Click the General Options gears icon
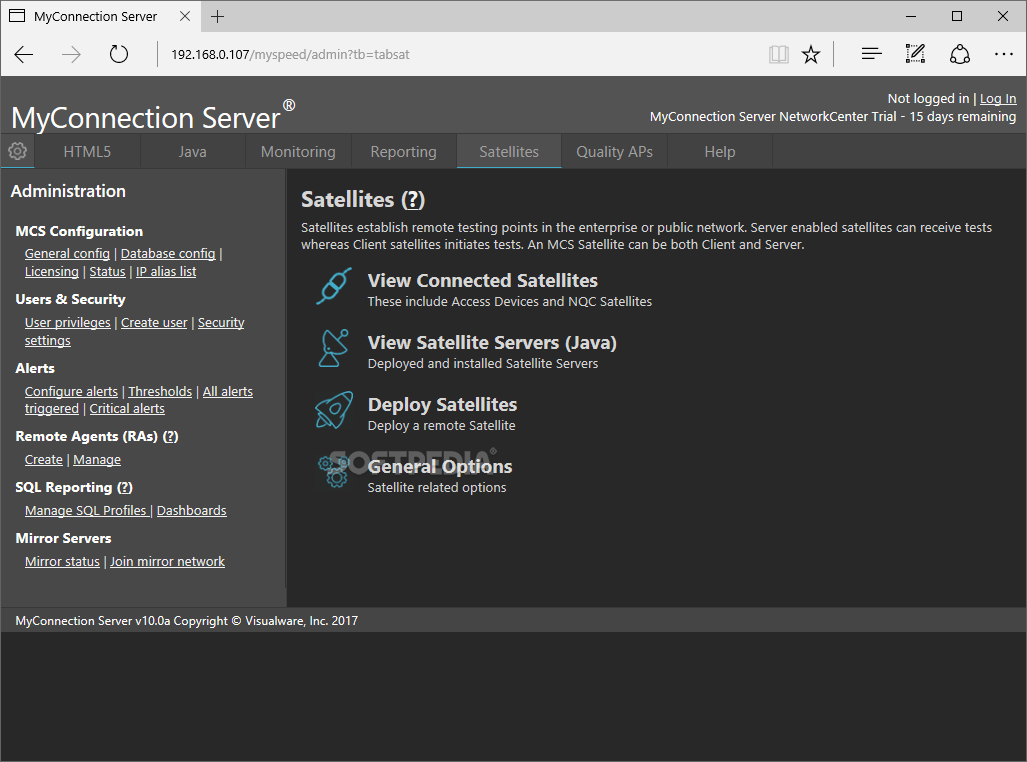This screenshot has width=1027, height=762. [x=334, y=472]
